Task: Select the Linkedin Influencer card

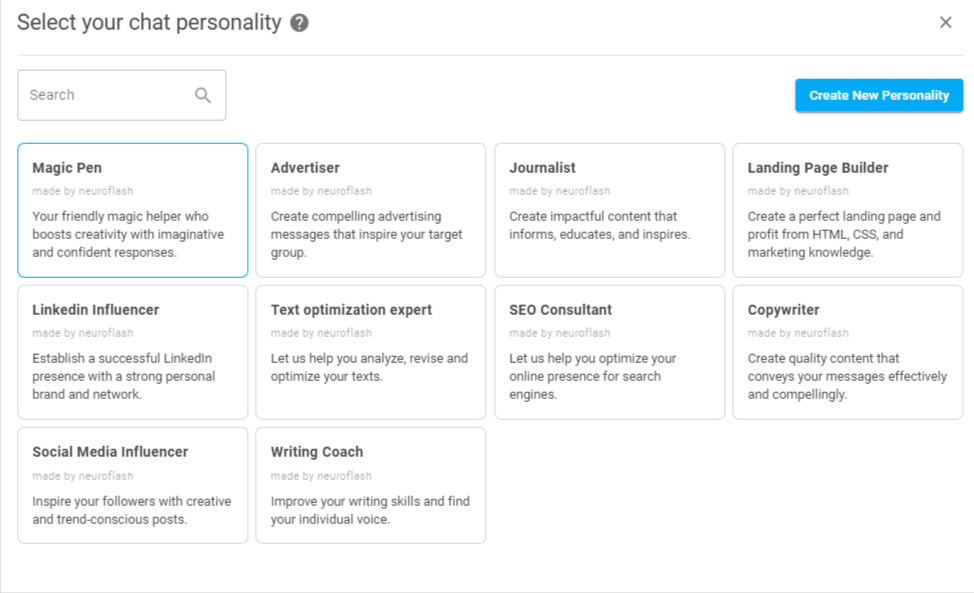Action: (132, 352)
